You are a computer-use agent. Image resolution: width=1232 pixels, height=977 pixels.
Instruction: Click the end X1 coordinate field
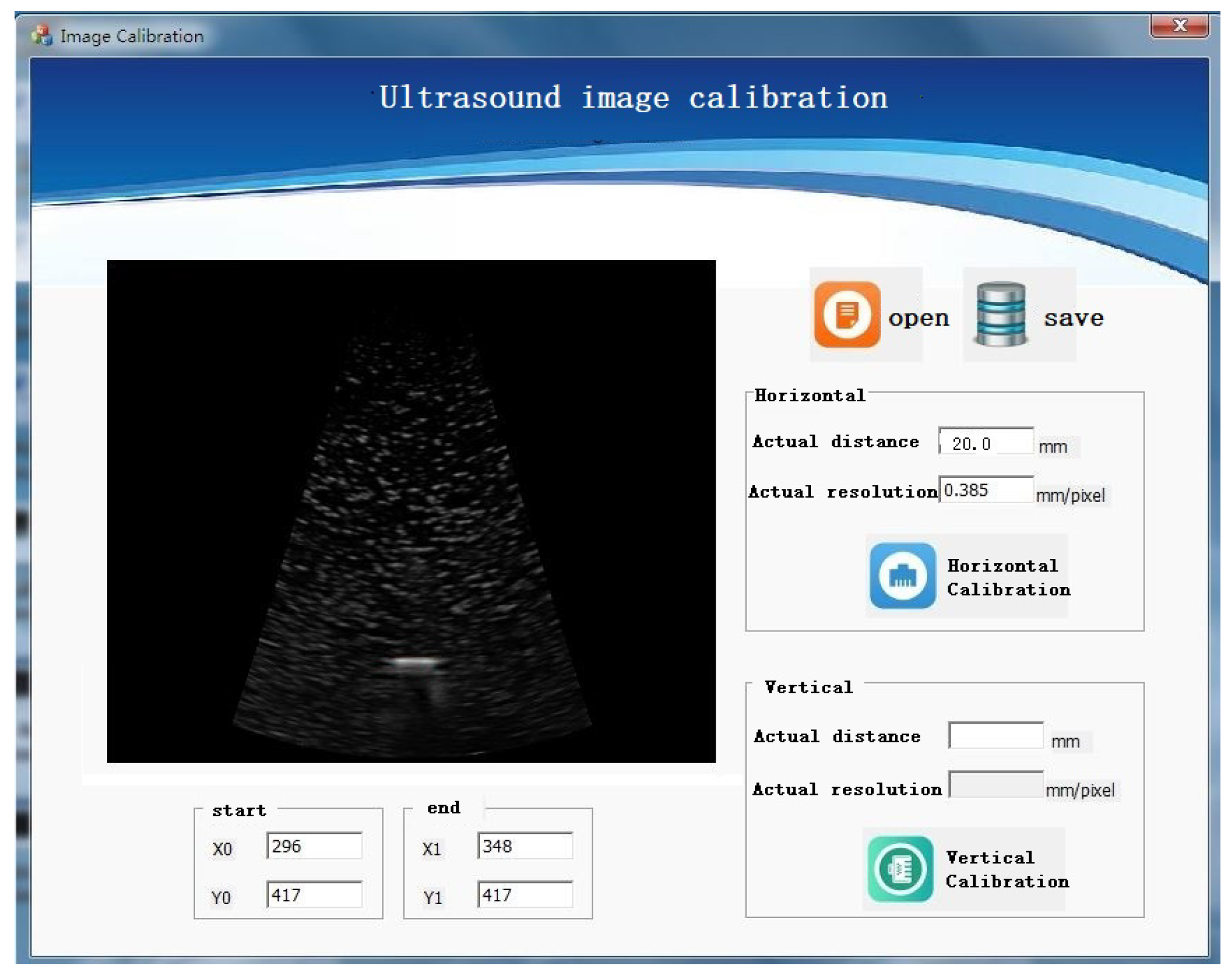(x=525, y=846)
